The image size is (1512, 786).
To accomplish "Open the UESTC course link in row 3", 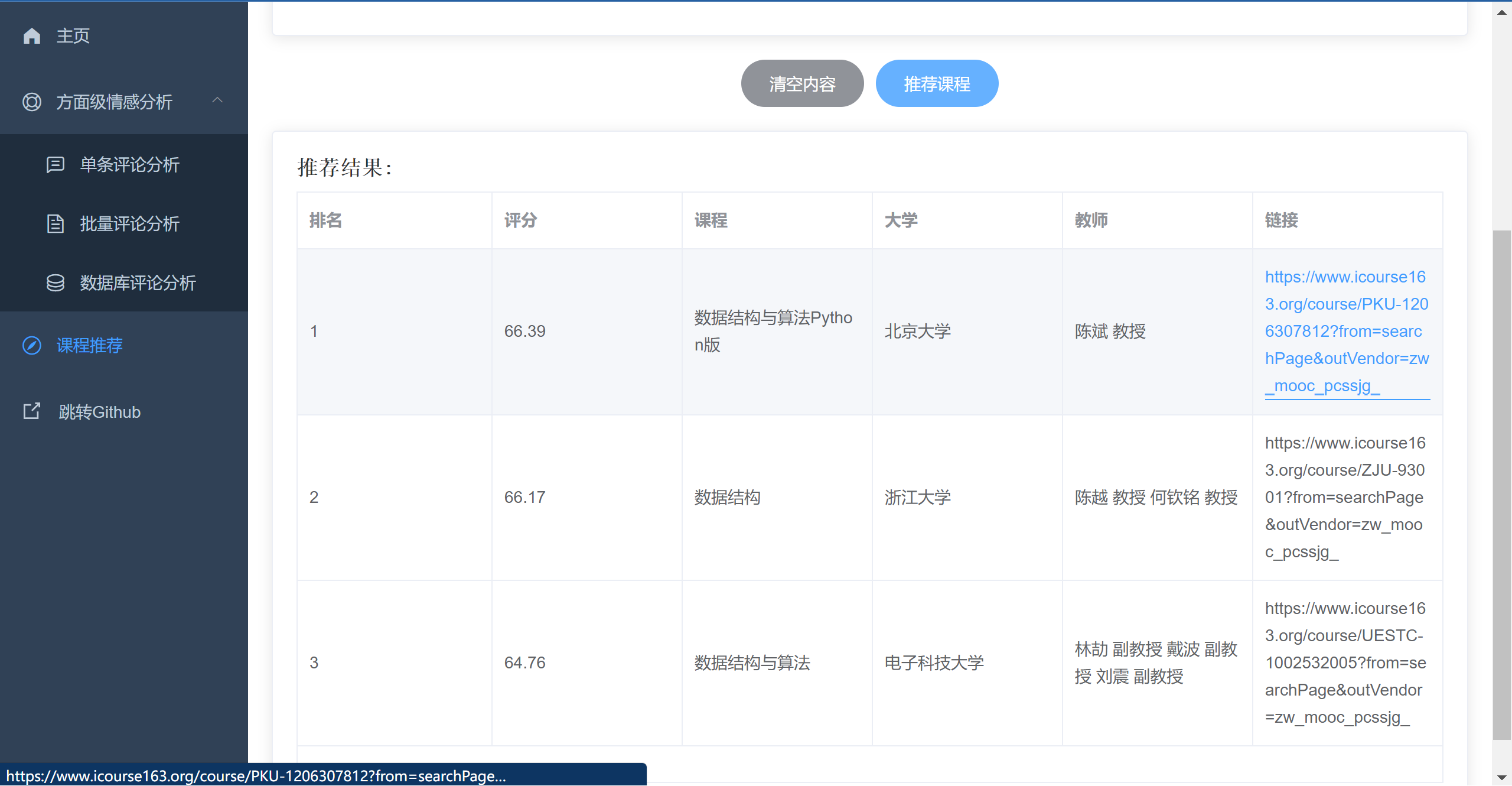I will 1345,662.
